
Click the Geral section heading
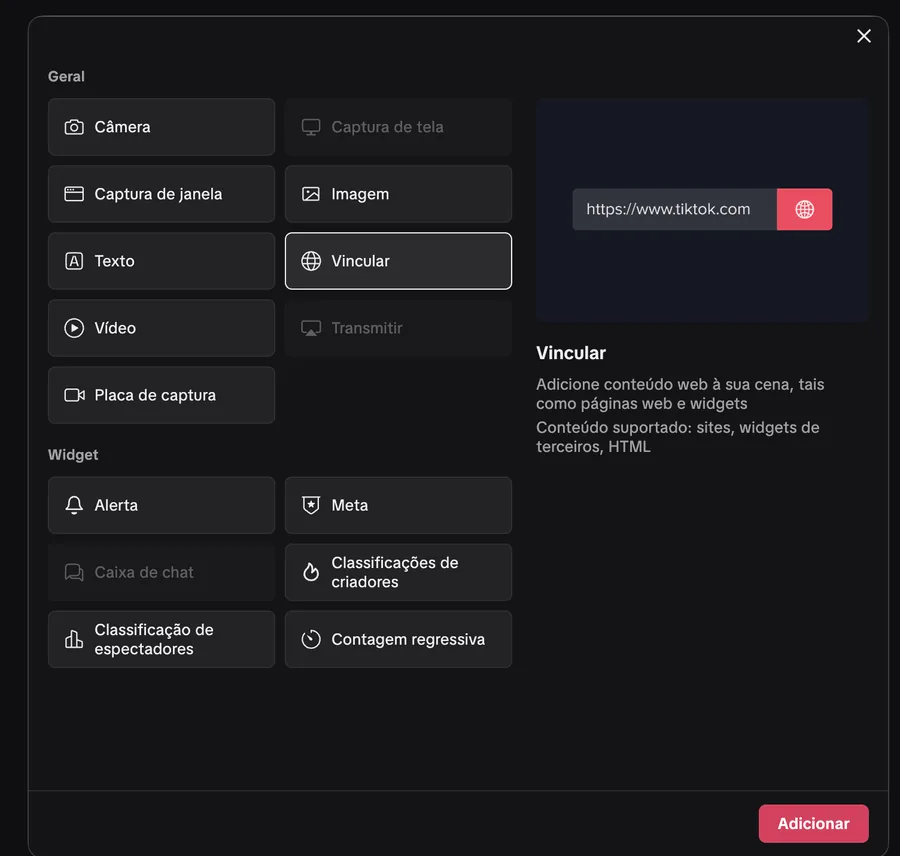(x=67, y=76)
